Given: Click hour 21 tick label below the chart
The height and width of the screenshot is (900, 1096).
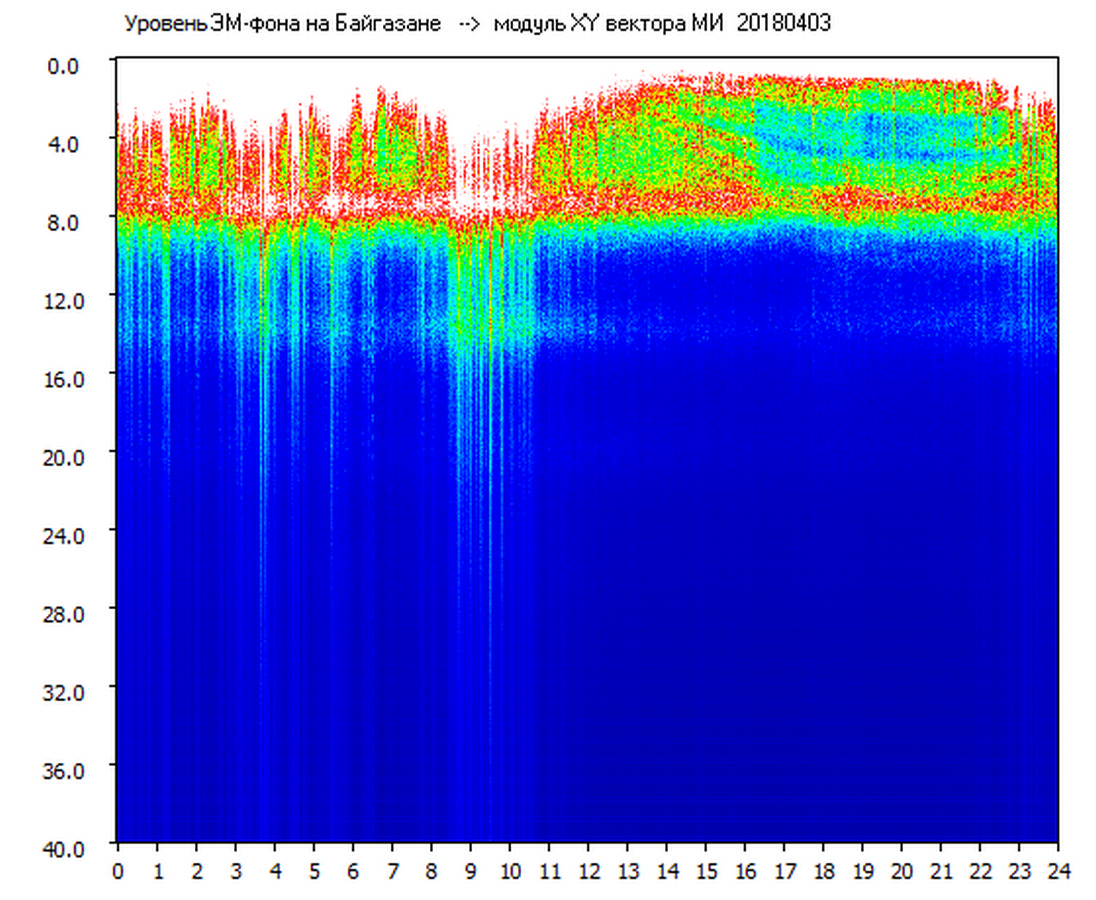Looking at the screenshot, I should coord(941,870).
